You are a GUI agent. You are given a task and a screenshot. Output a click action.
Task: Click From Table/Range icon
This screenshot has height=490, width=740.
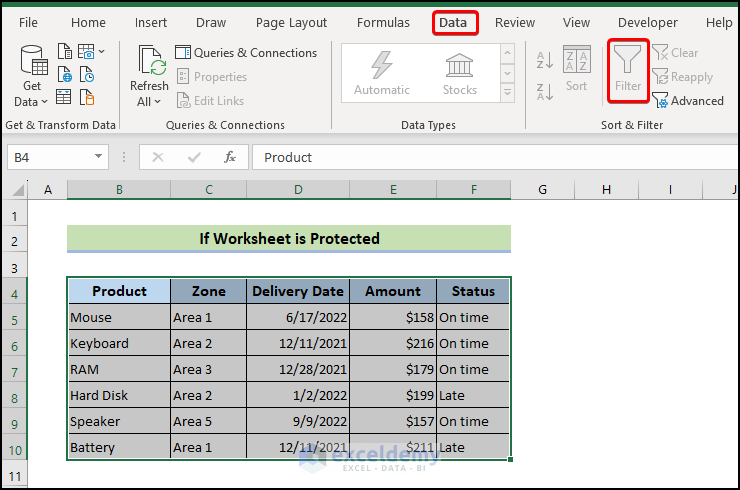point(64,97)
